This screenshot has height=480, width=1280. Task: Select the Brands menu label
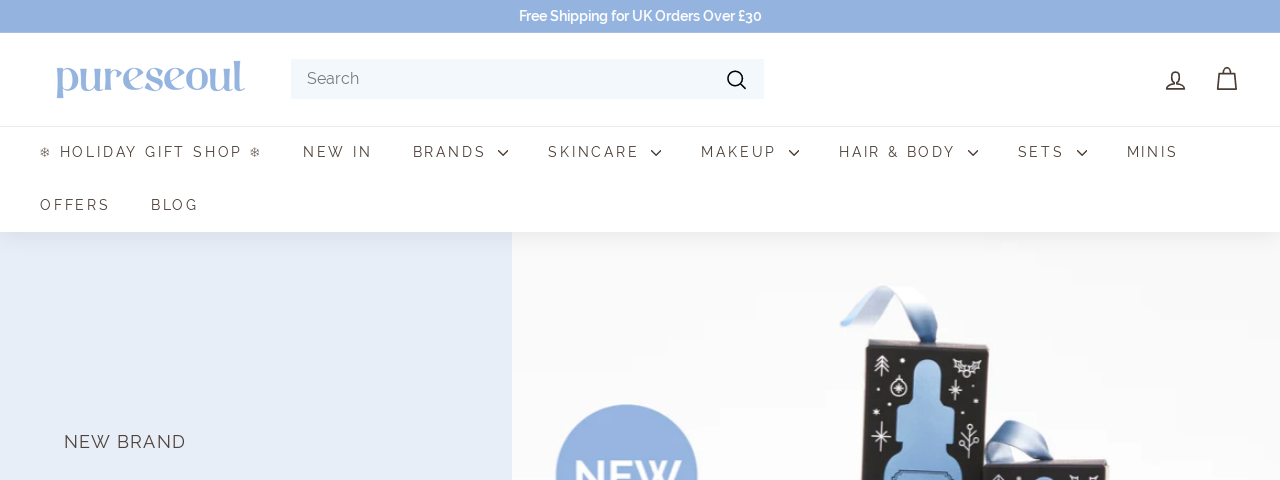click(449, 152)
